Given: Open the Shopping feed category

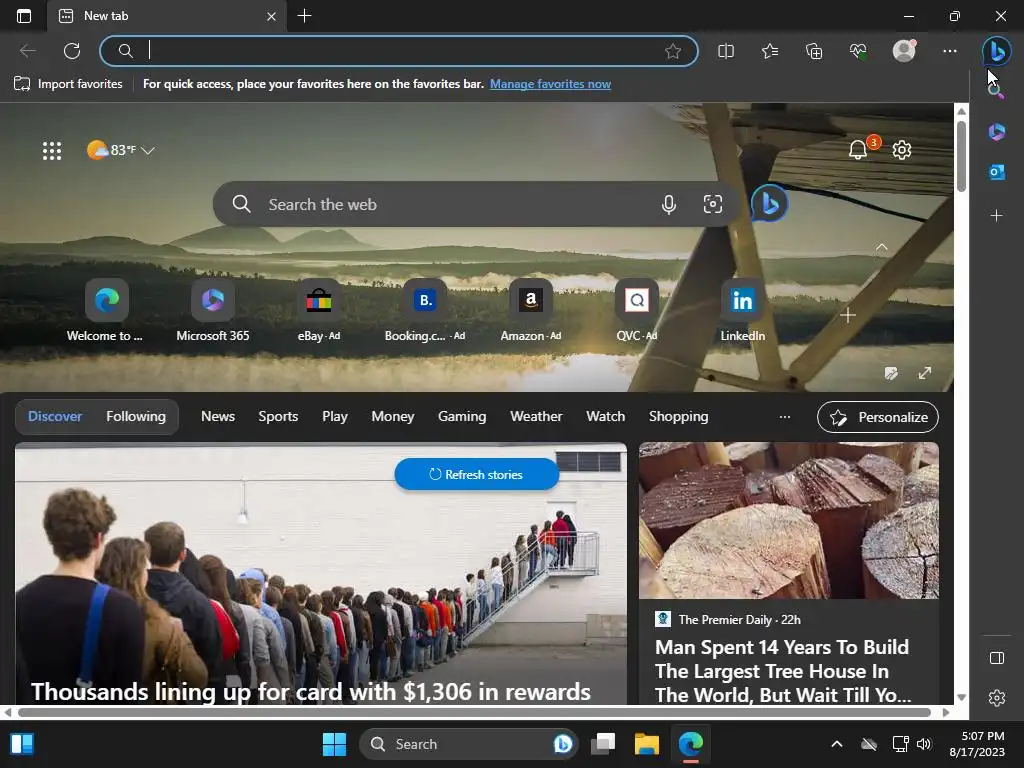Looking at the screenshot, I should [679, 417].
